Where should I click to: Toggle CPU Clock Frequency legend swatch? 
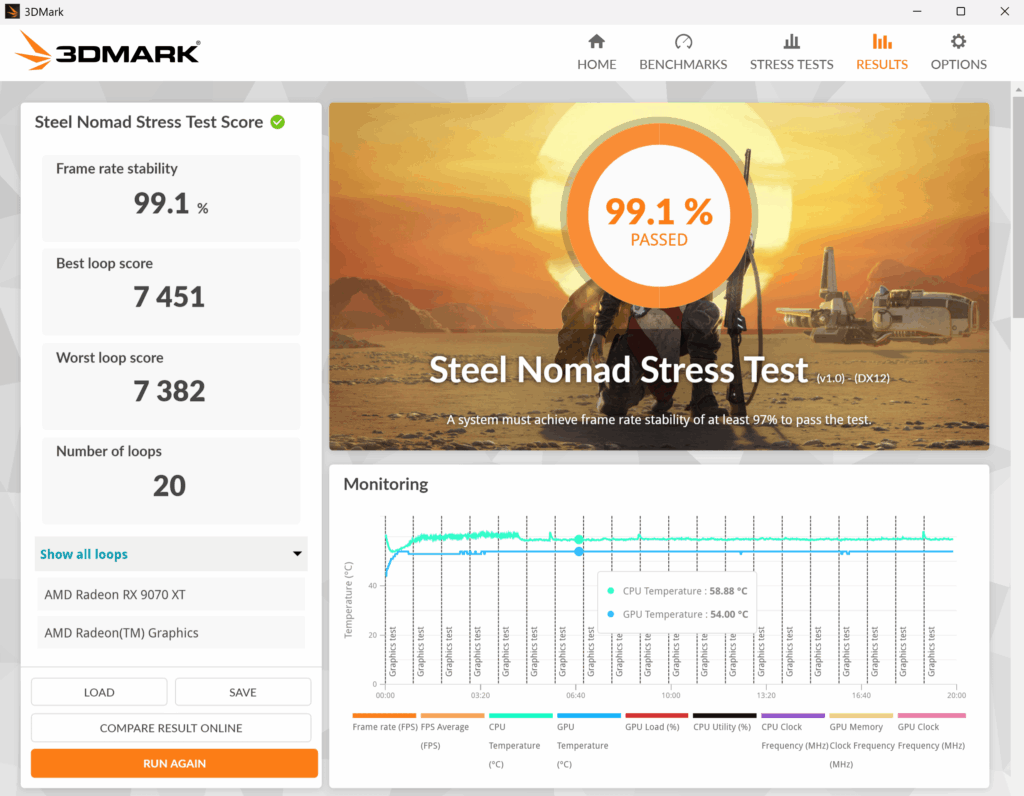(x=793, y=716)
